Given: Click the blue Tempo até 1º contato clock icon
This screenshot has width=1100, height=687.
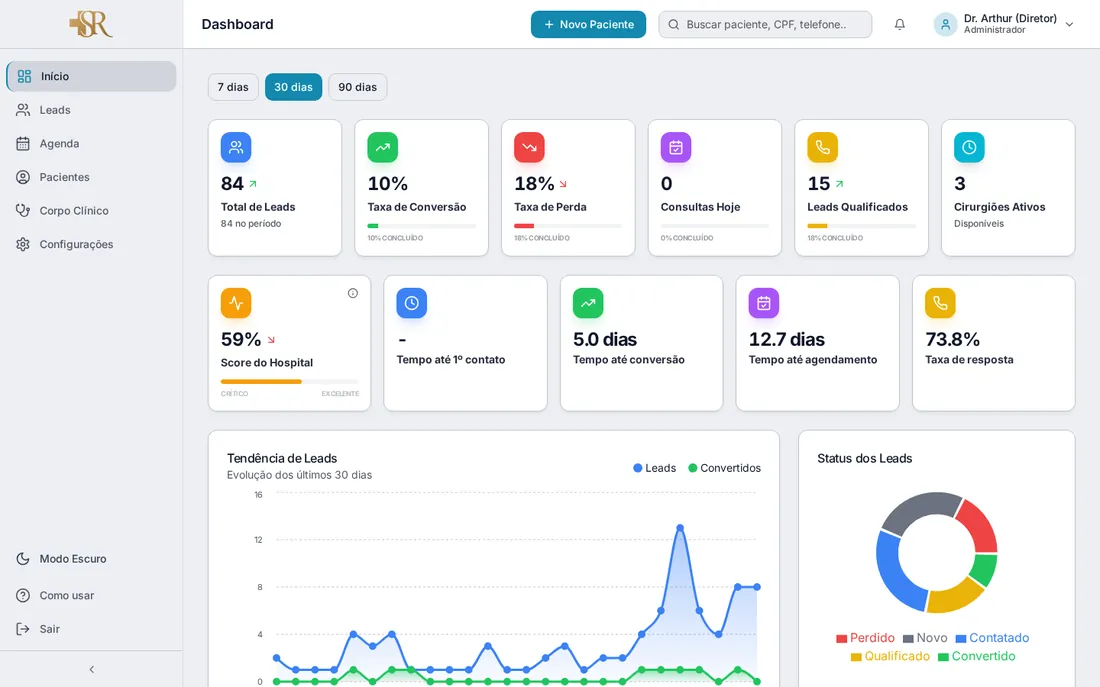Looking at the screenshot, I should tap(411, 303).
